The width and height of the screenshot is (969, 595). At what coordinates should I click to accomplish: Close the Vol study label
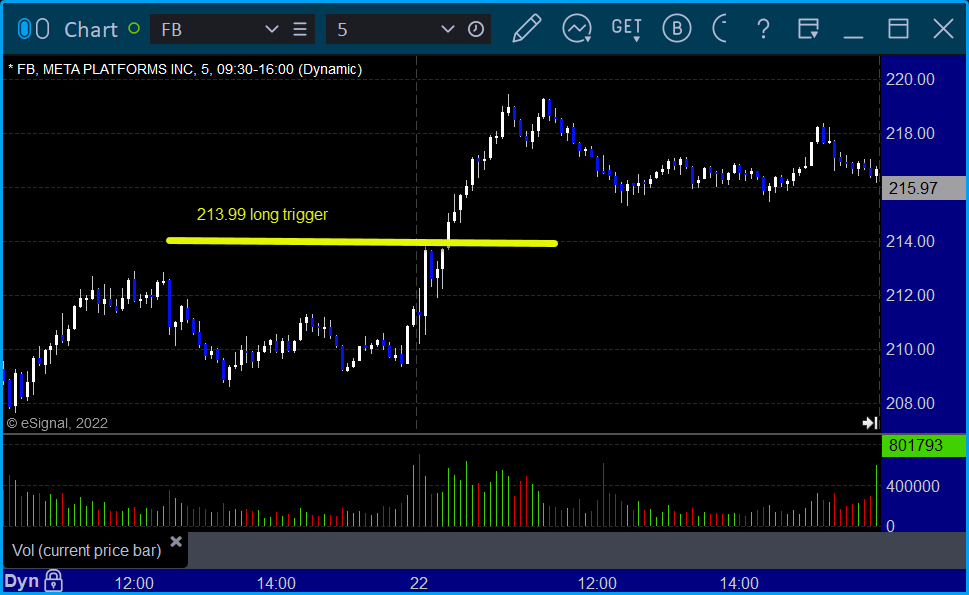(176, 542)
